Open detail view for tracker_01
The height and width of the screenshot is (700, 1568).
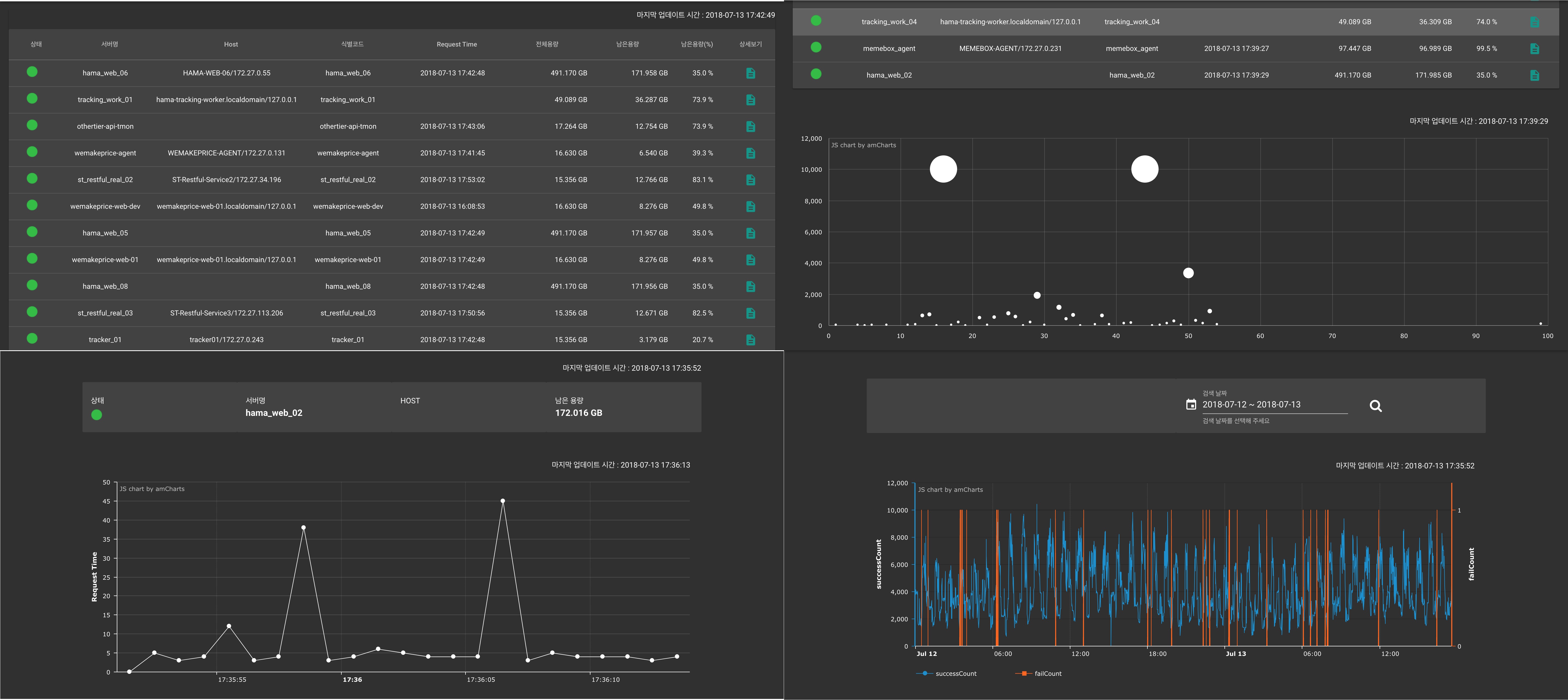(751, 339)
